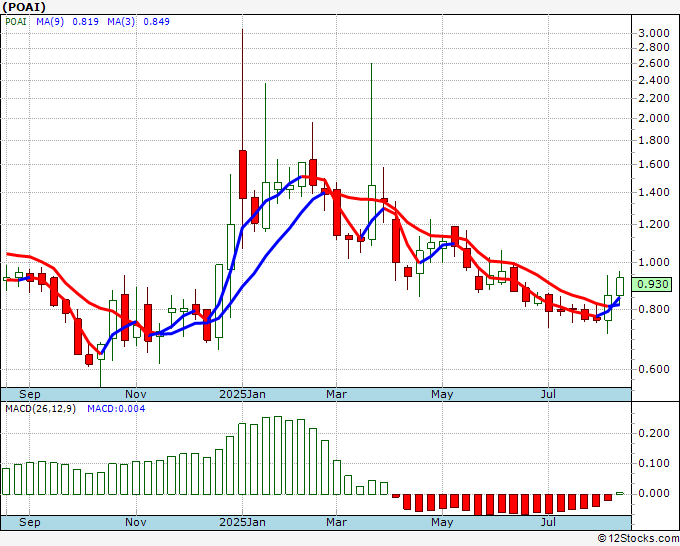Click the 3.000 price axis label

pos(653,34)
